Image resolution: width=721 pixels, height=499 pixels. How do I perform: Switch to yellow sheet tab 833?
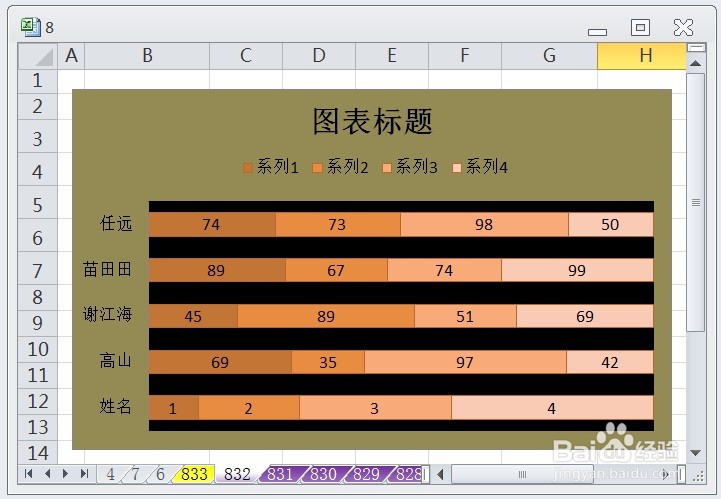click(194, 474)
